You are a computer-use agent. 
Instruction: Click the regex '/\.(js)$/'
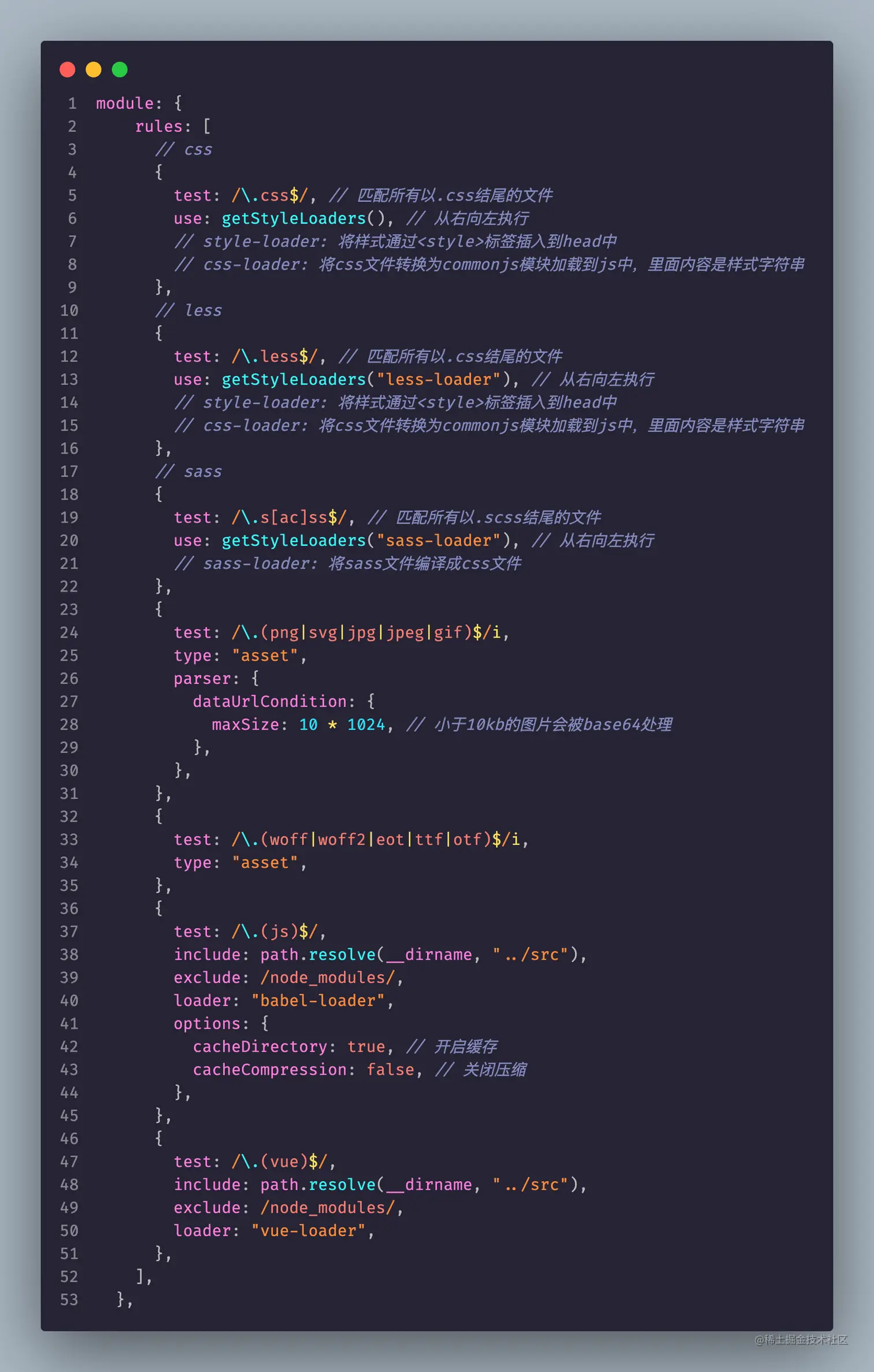click(x=275, y=932)
